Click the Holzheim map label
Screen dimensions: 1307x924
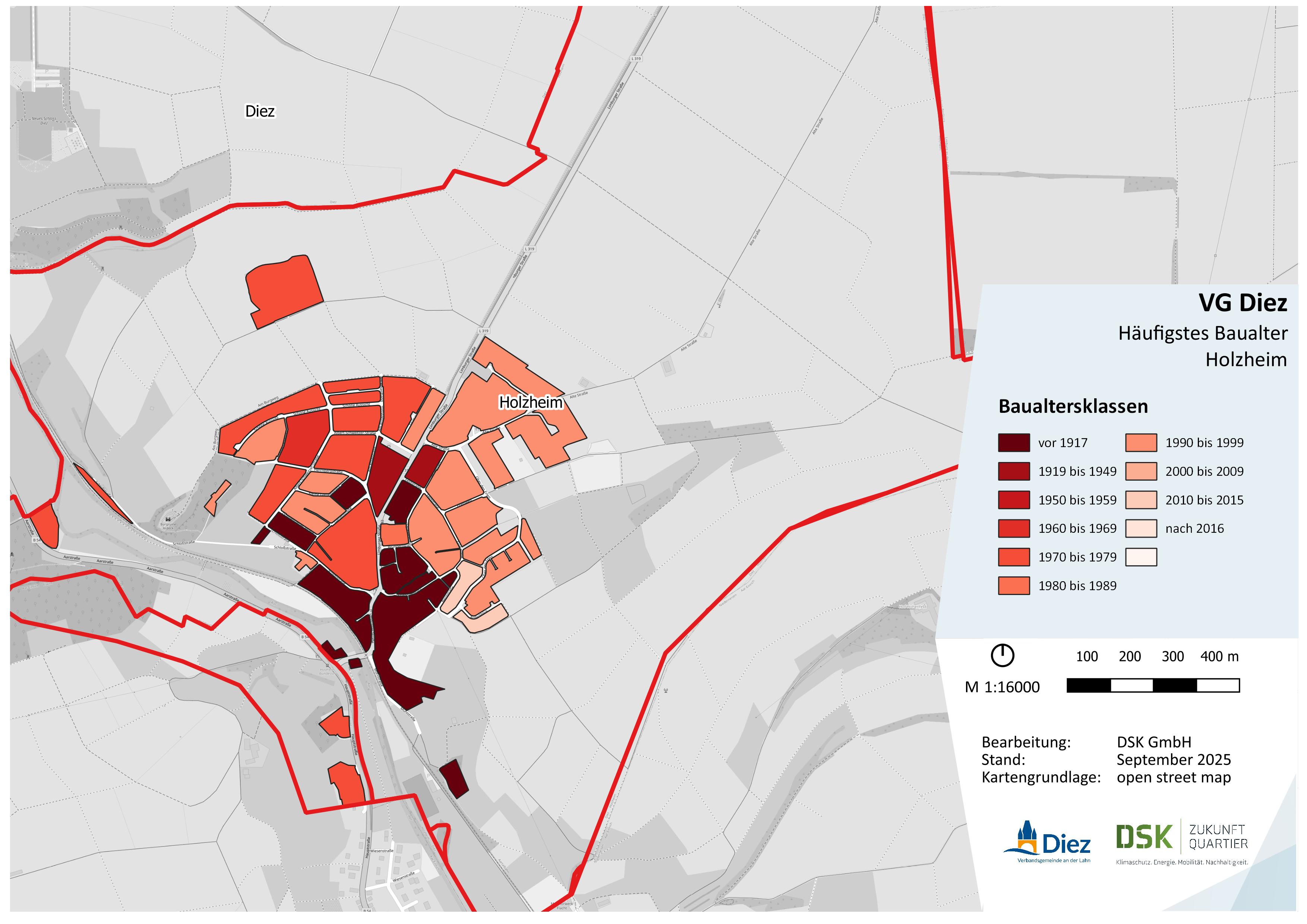pos(531,402)
